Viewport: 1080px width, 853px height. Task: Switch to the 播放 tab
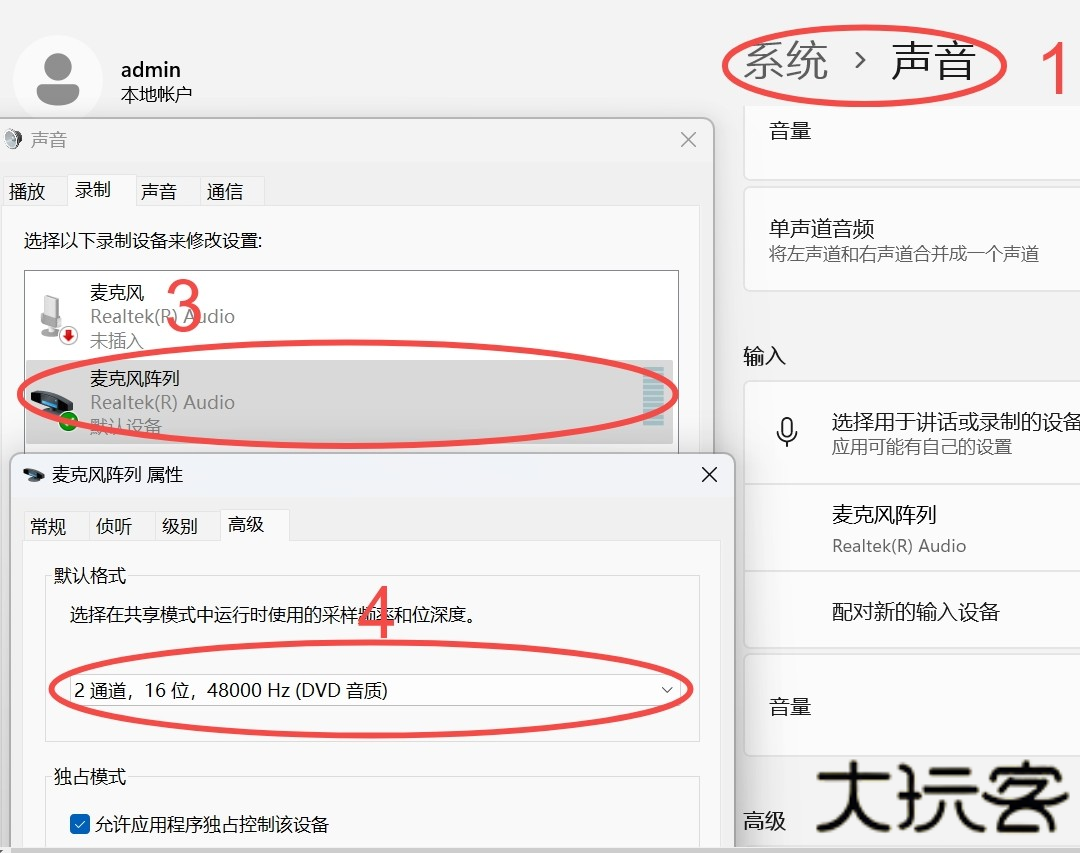[x=28, y=191]
